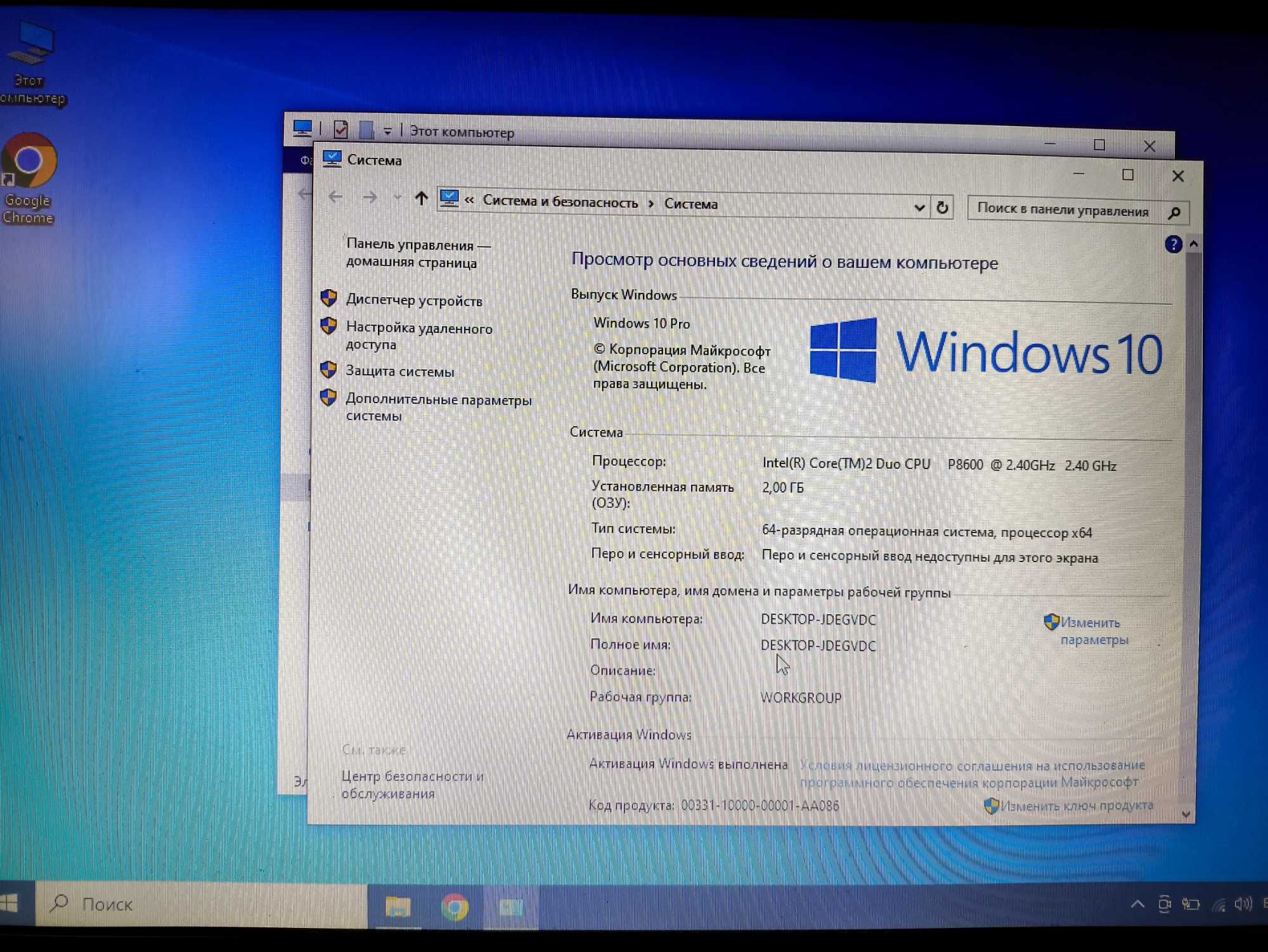
Task: Click the volume speaker tray icon
Action: [1243, 903]
